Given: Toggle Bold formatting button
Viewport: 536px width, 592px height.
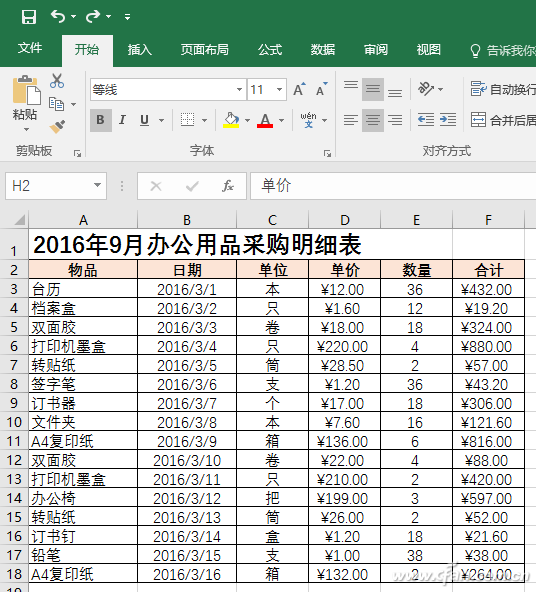Looking at the screenshot, I should click(100, 120).
